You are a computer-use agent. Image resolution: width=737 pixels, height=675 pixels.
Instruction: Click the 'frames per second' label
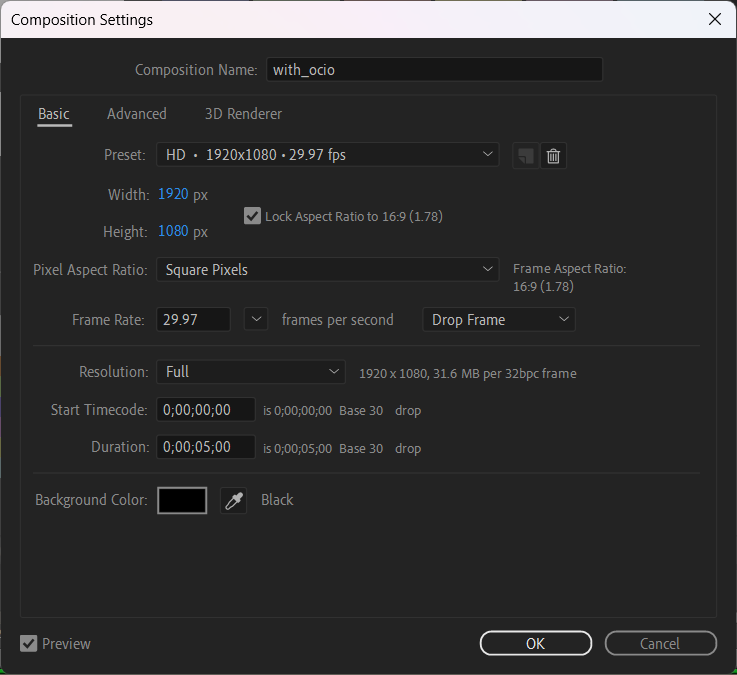[x=337, y=320]
